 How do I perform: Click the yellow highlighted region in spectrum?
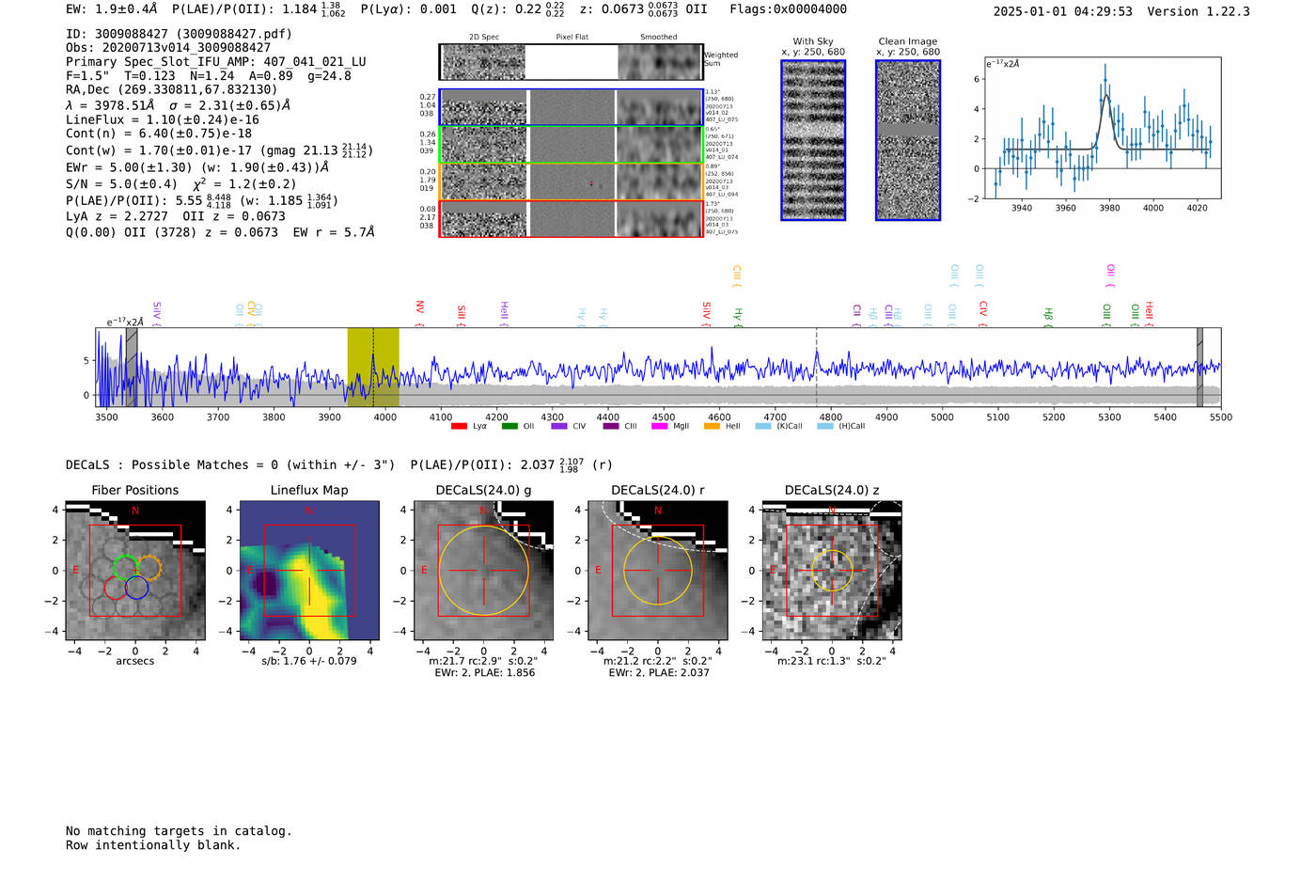pos(373,367)
